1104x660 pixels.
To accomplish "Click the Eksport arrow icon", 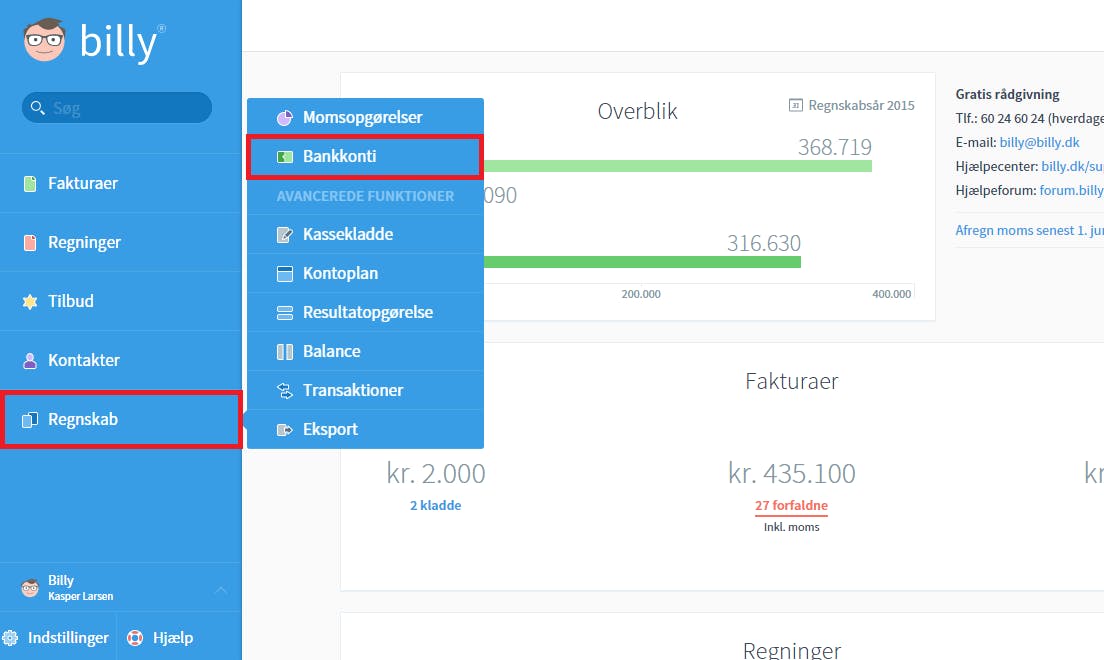I will click(x=284, y=430).
